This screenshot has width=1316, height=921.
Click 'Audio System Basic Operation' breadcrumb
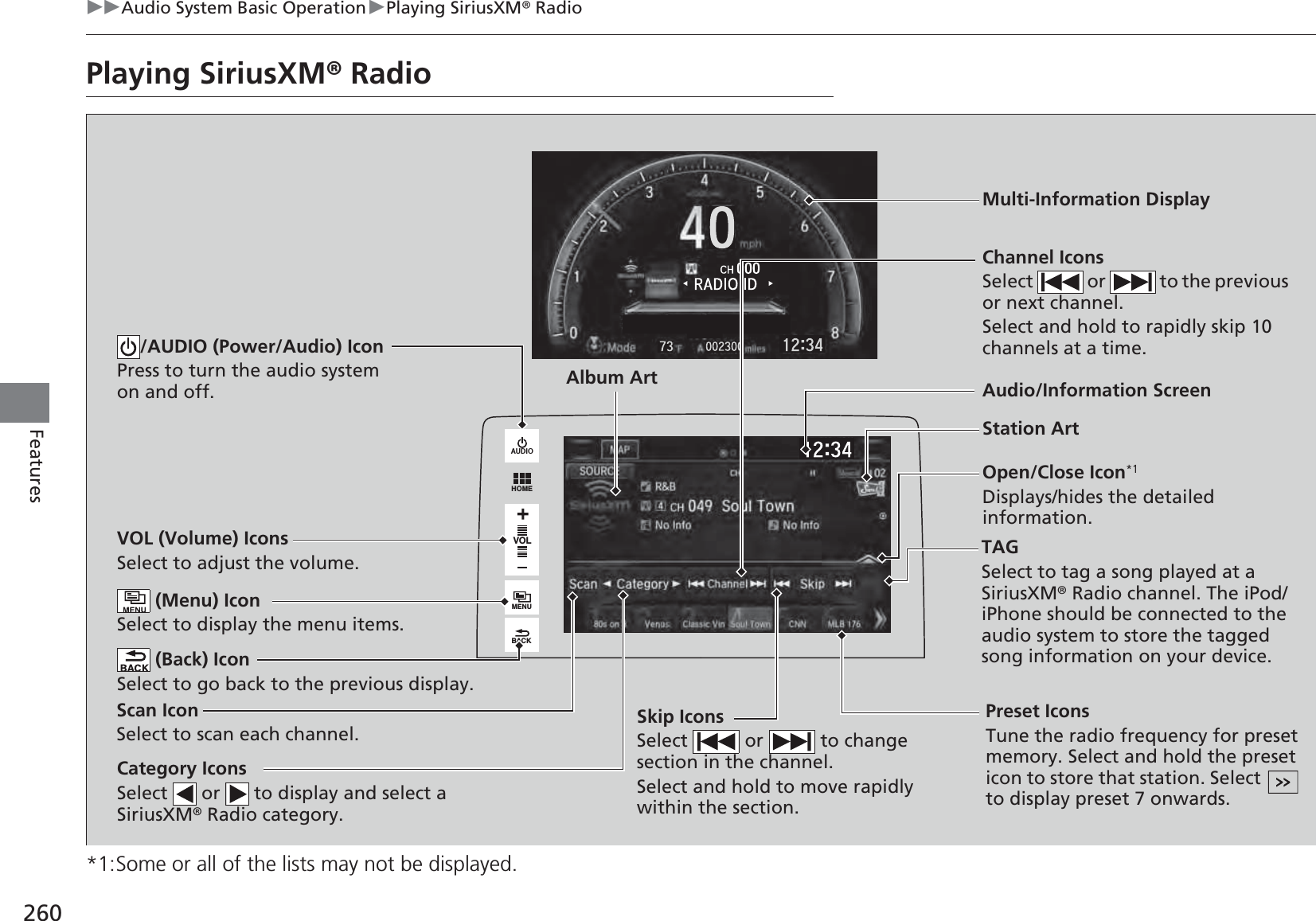coord(243,8)
